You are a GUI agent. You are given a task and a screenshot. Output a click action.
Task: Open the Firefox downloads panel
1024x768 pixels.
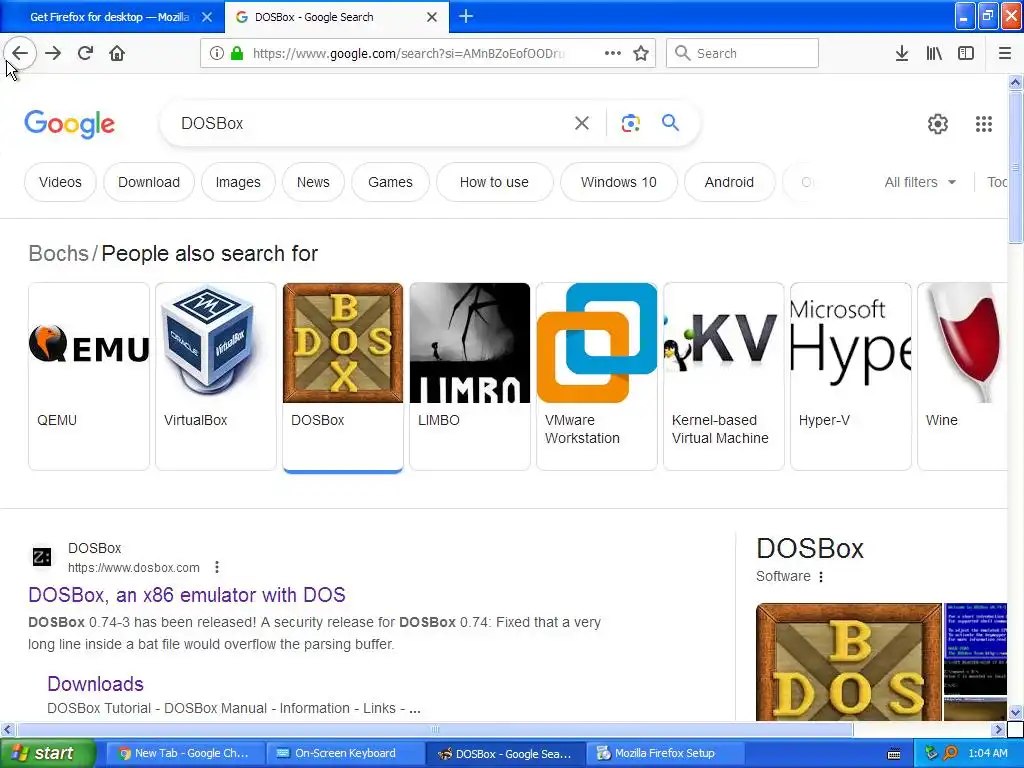click(902, 53)
